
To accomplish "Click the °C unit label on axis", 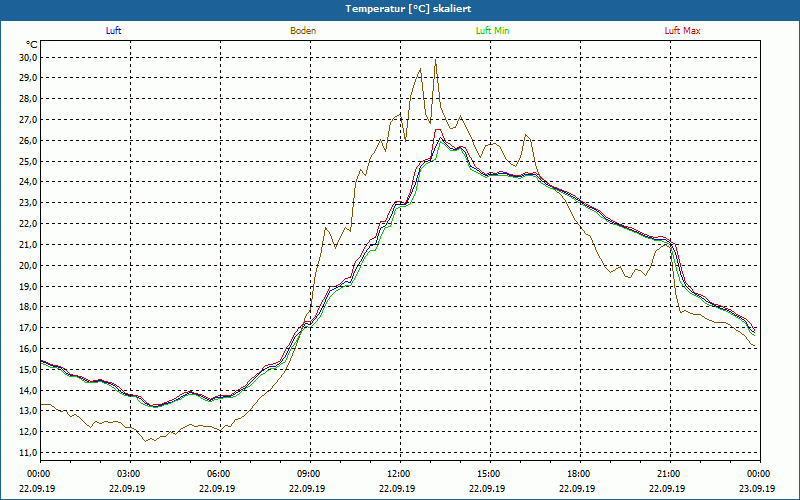I will tap(32, 45).
